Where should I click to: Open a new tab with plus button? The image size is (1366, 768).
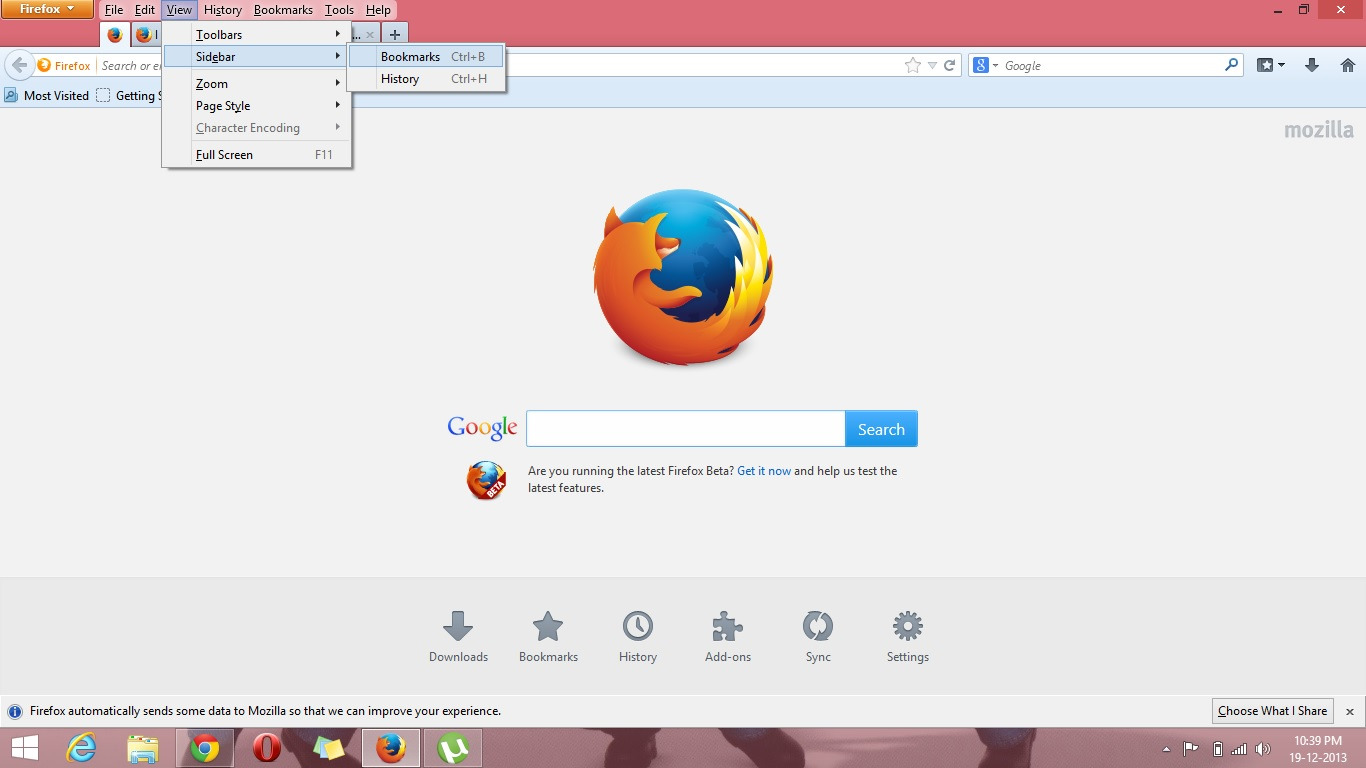[x=395, y=35]
